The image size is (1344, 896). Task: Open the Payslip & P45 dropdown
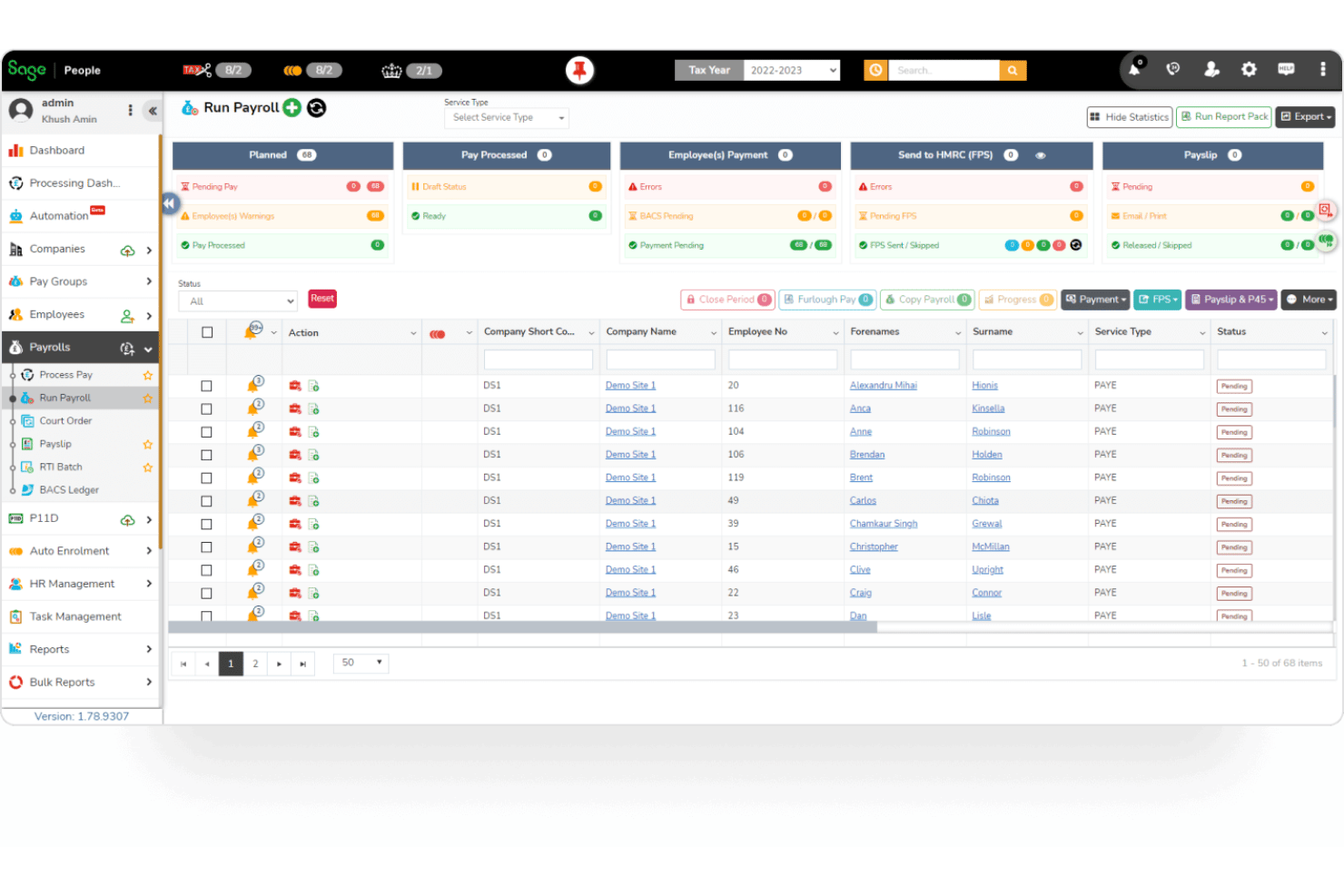(x=1231, y=300)
